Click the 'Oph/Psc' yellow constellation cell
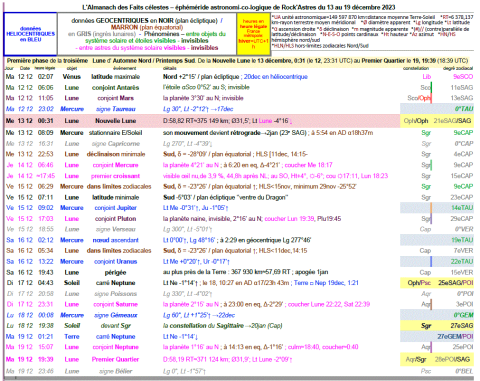The height and width of the screenshot is (381, 480). [419, 283]
